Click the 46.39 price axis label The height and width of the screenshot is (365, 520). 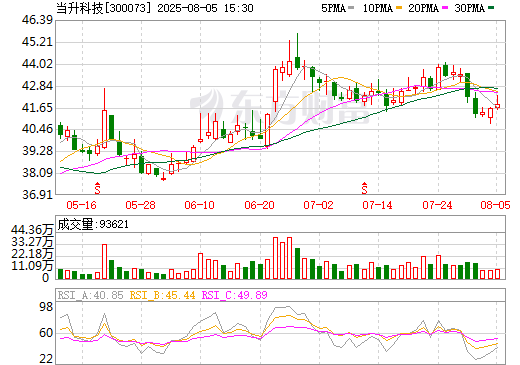coord(37,20)
